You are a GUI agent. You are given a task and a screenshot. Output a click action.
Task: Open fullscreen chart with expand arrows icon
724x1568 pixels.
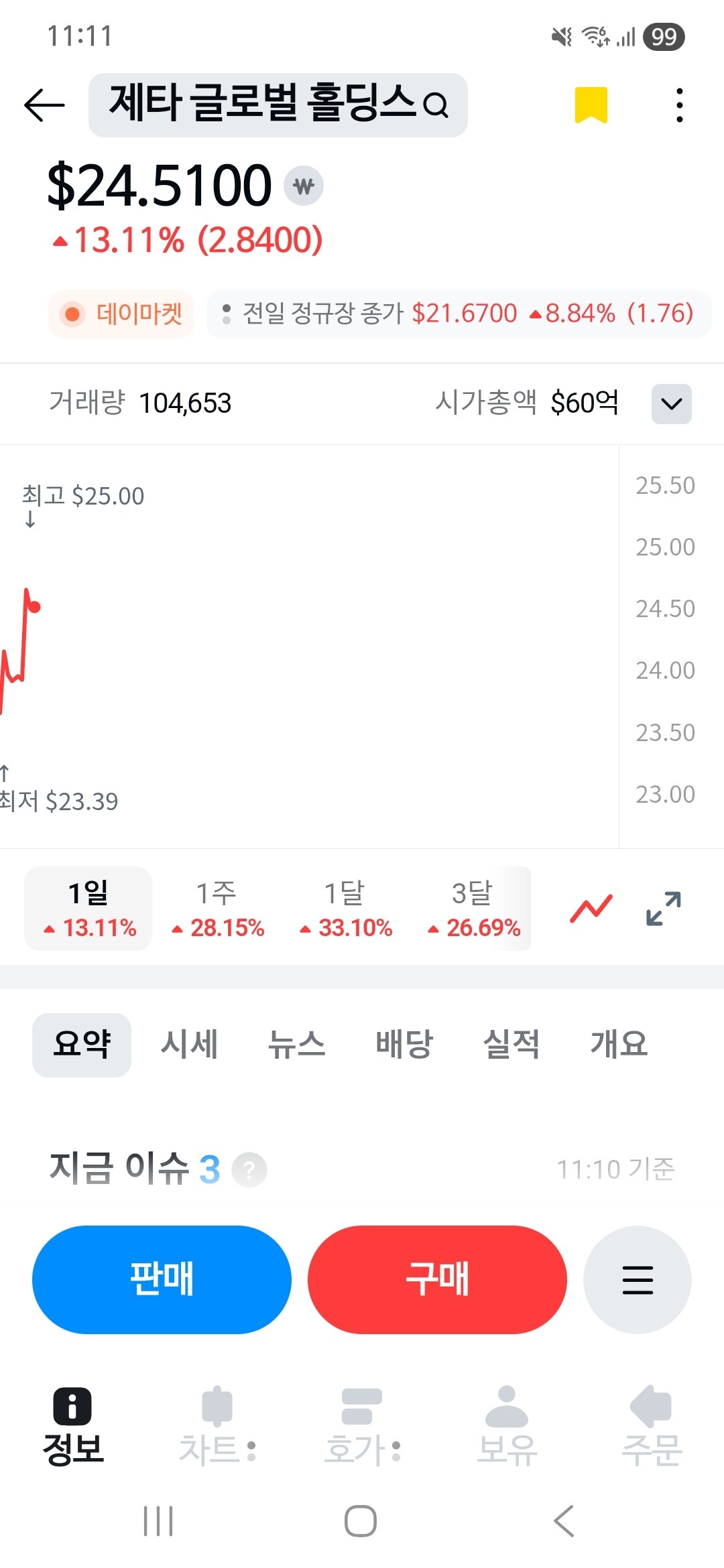pyautogui.click(x=664, y=909)
